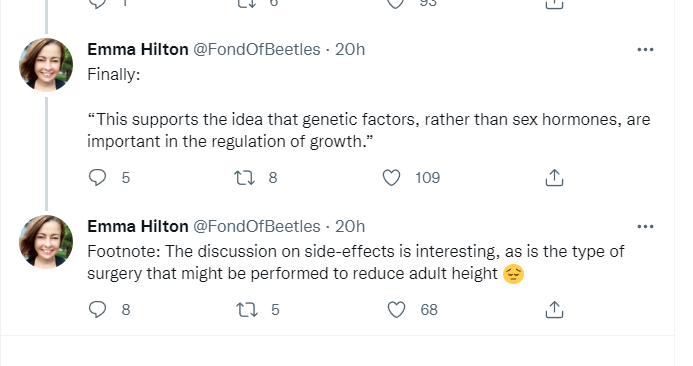
Task: Open Emma Hilton's avatar on 'Finally:' tweet
Action: (46, 65)
